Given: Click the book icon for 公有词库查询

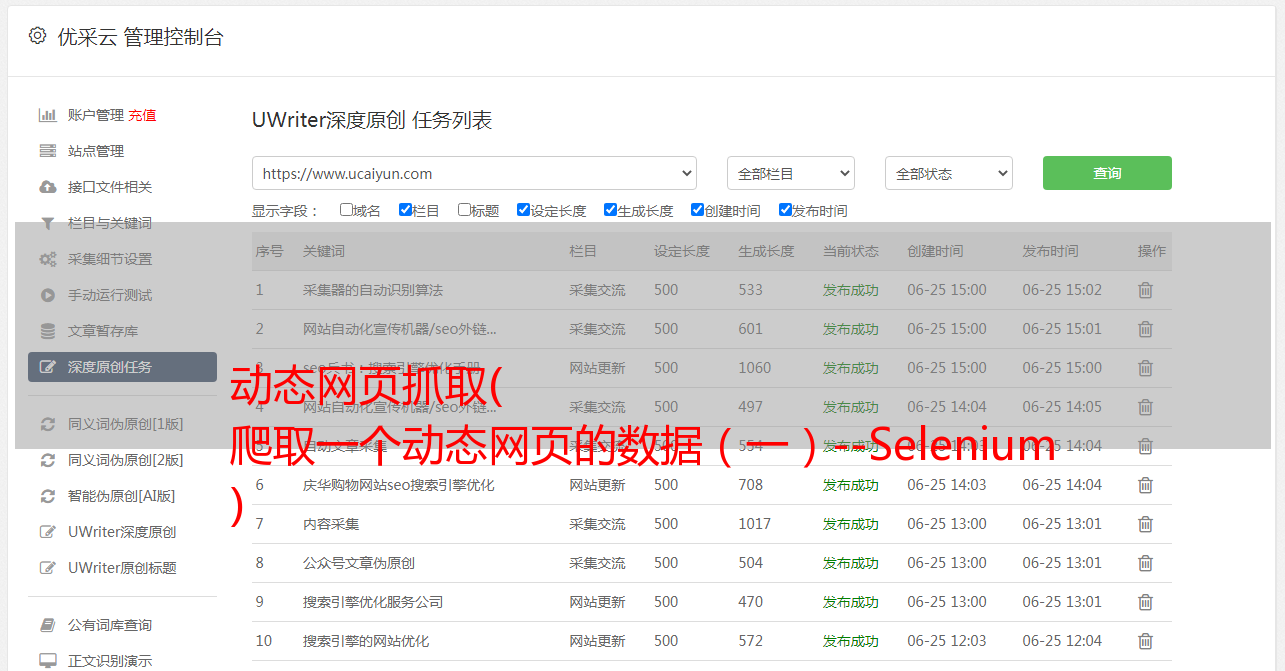Looking at the screenshot, I should pos(47,625).
